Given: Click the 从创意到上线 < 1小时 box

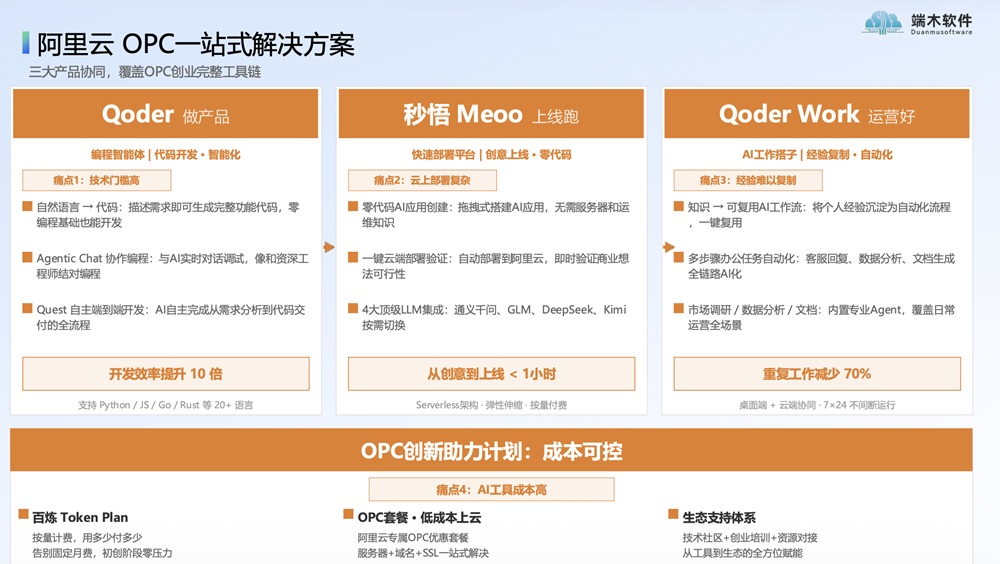Looking at the screenshot, I should (x=492, y=374).
